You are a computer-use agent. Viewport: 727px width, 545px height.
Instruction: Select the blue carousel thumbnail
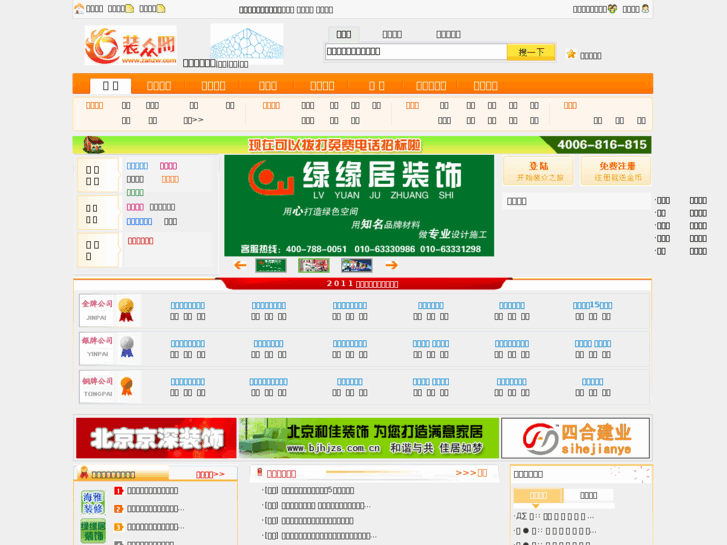(357, 265)
